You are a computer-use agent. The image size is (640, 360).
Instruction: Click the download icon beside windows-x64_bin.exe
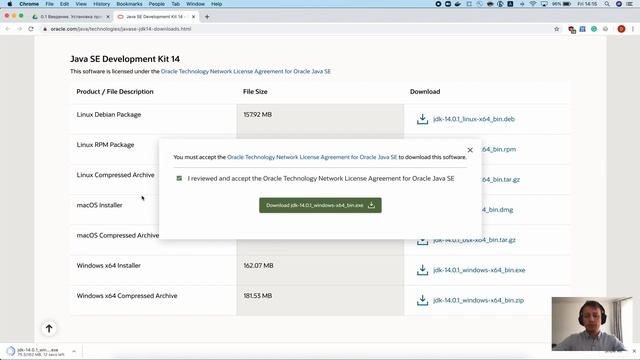(x=422, y=270)
